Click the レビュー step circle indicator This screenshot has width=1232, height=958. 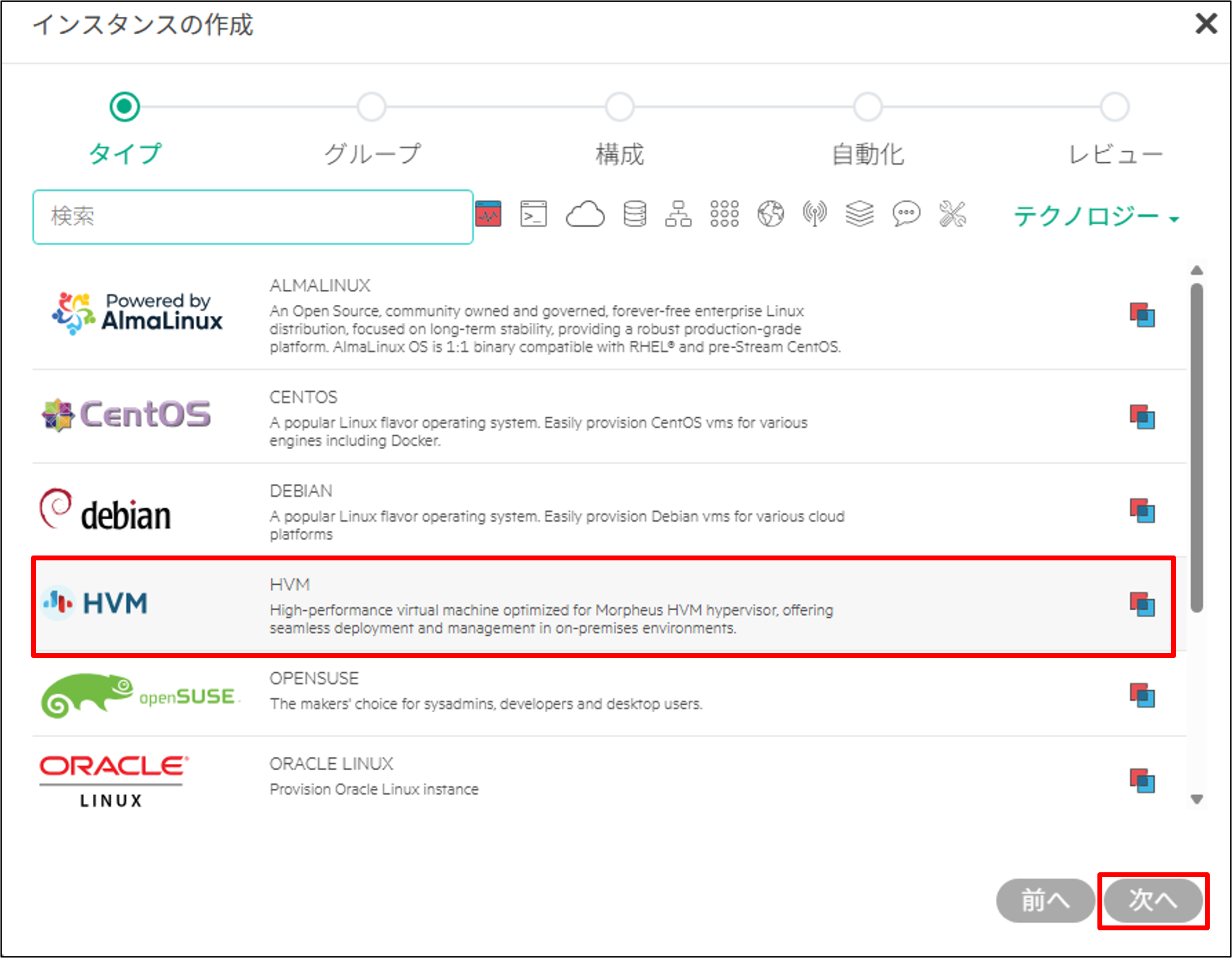[1115, 106]
